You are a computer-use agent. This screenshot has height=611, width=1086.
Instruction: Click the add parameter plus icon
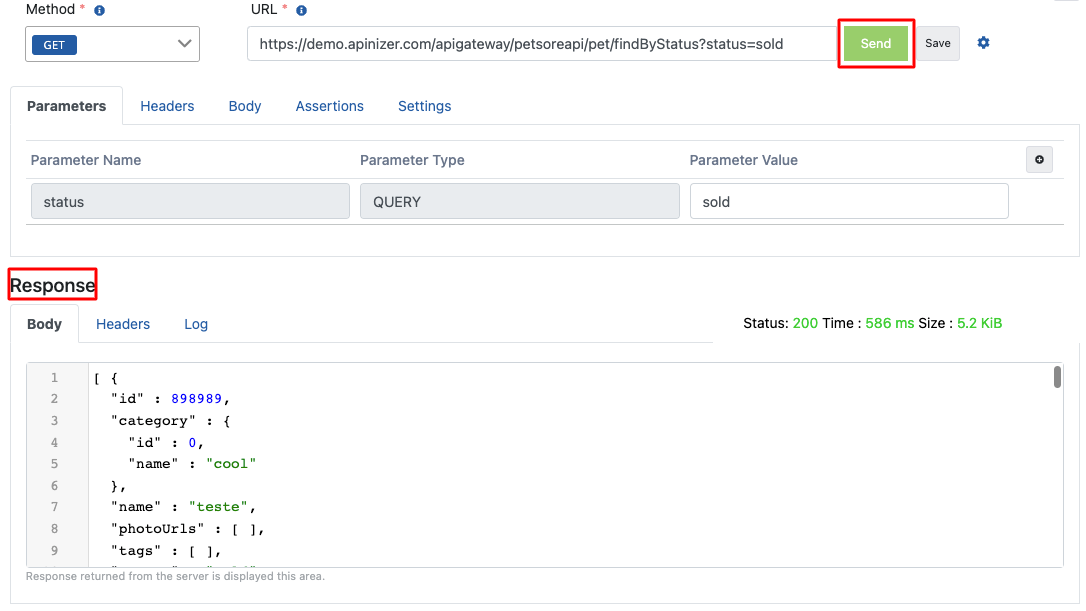(x=1039, y=160)
